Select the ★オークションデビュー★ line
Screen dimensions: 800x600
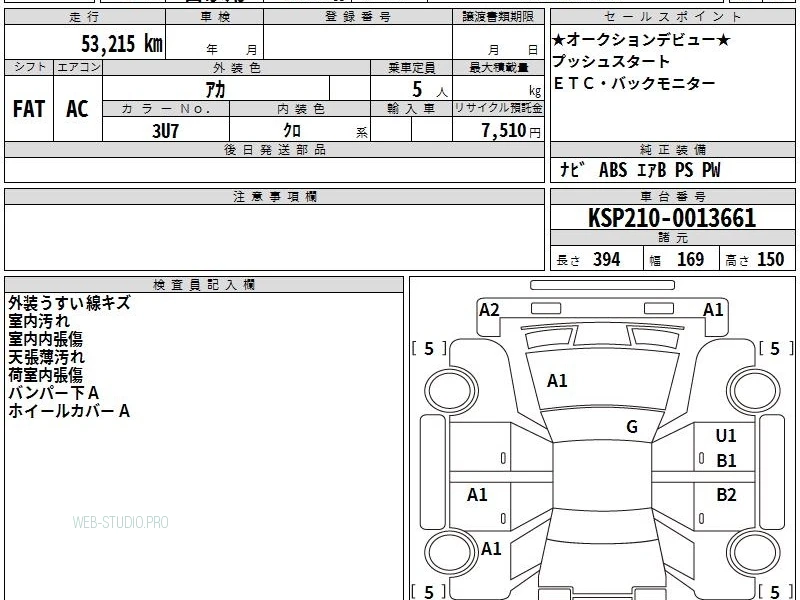[642, 39]
